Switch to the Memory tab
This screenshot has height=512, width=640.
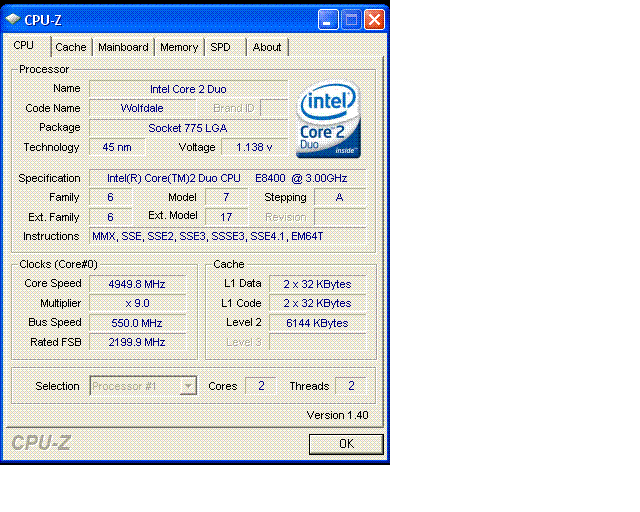(x=179, y=47)
